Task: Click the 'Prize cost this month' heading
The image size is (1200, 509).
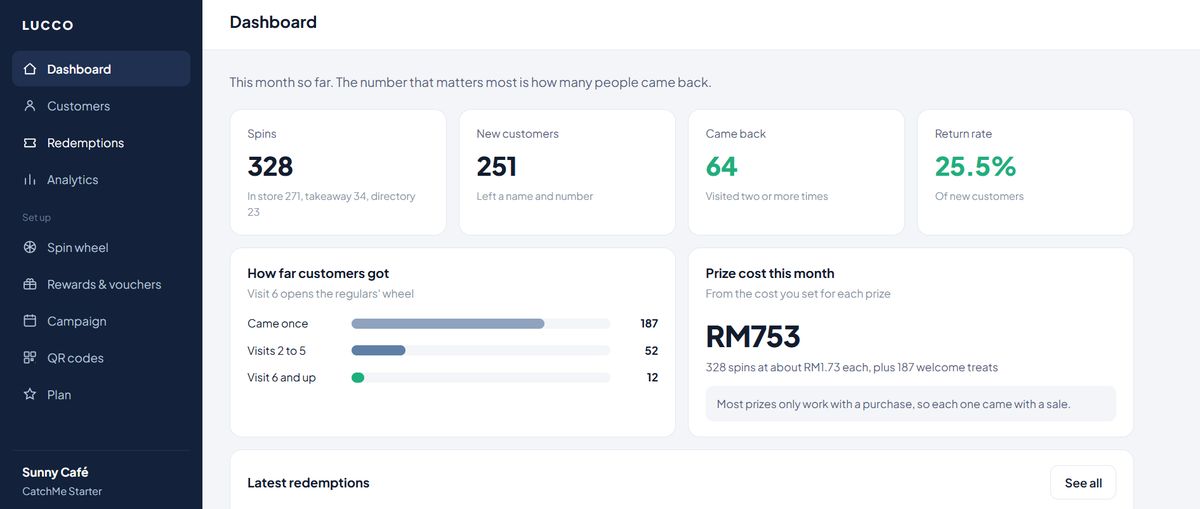Action: pyautogui.click(x=770, y=273)
